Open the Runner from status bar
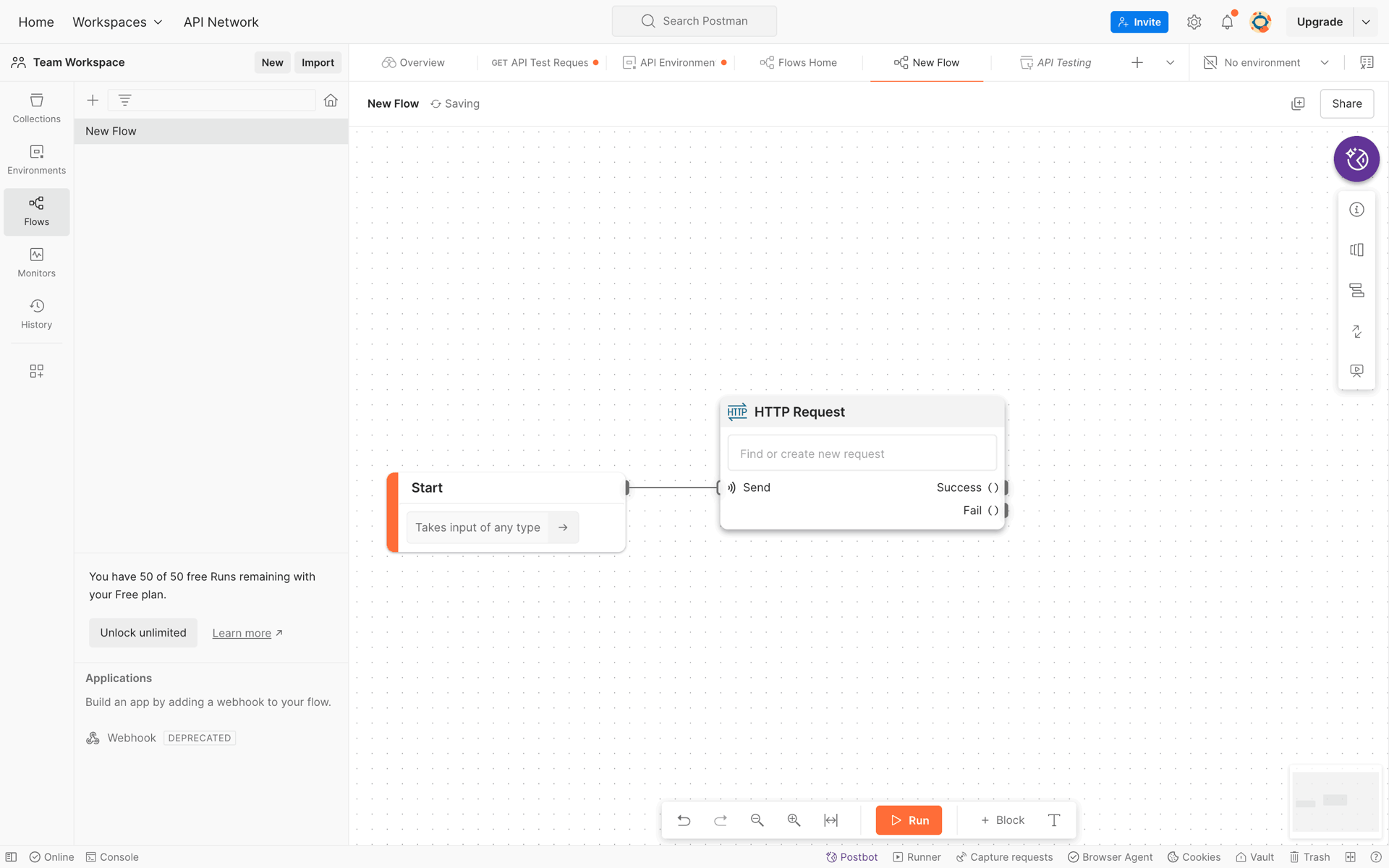This screenshot has height=868, width=1389. click(917, 857)
